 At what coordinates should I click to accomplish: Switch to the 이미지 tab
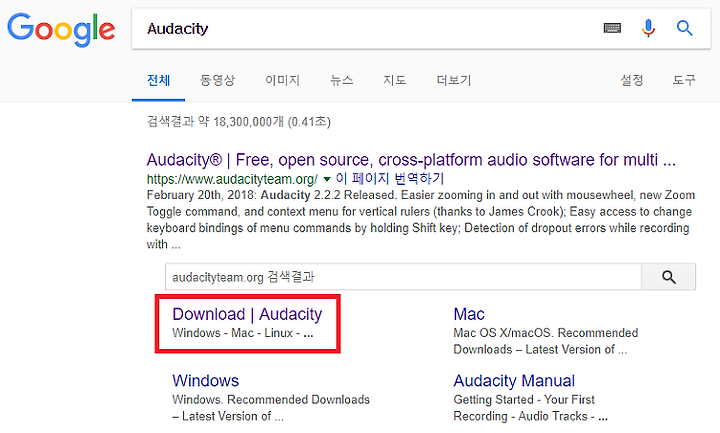coord(282,80)
